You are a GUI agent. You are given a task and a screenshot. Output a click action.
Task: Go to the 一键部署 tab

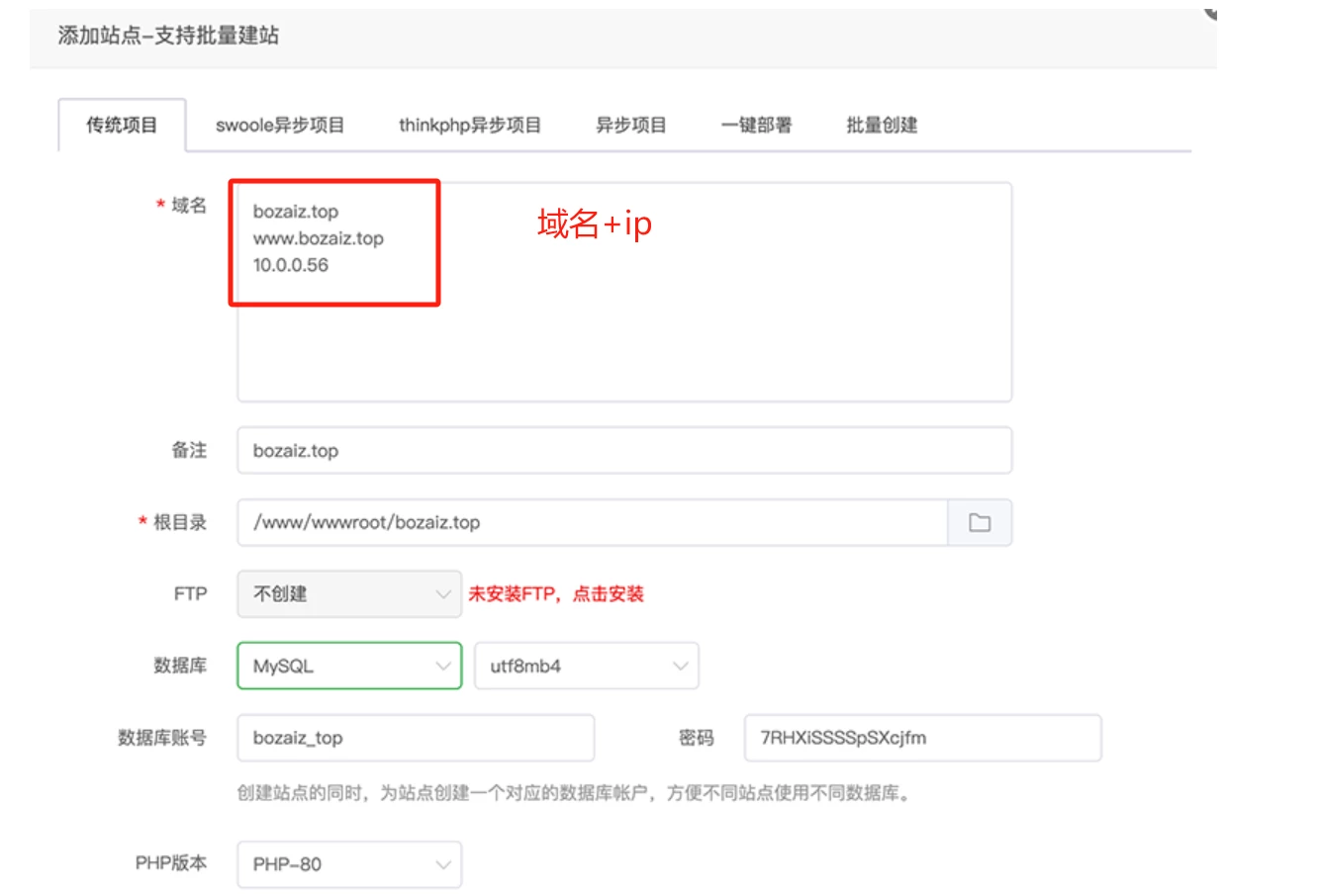[x=756, y=126]
